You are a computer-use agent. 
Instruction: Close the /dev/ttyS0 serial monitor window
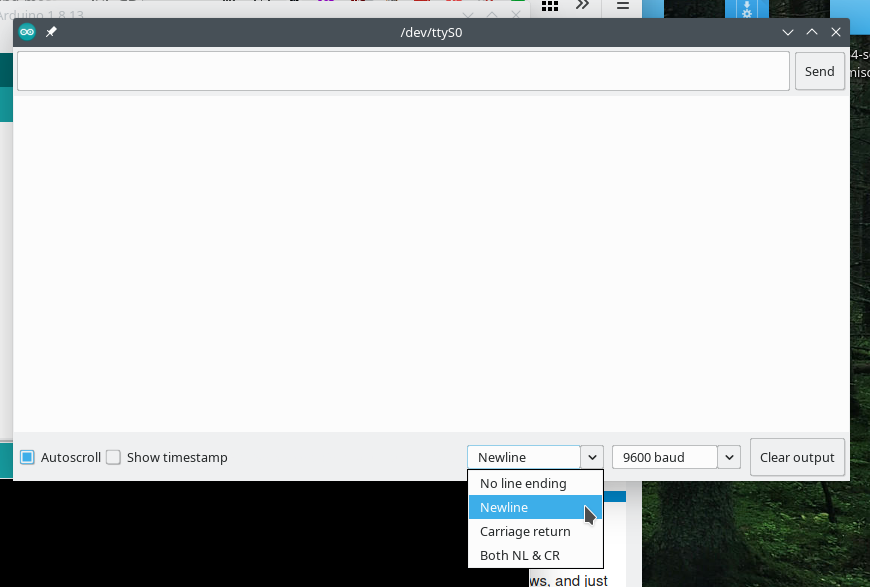tap(836, 32)
